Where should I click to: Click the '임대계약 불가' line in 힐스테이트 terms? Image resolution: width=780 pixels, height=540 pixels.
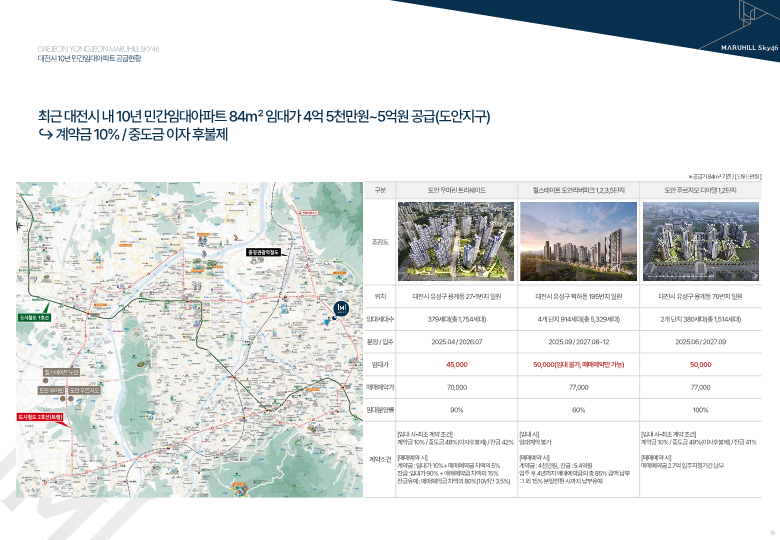click(535, 442)
